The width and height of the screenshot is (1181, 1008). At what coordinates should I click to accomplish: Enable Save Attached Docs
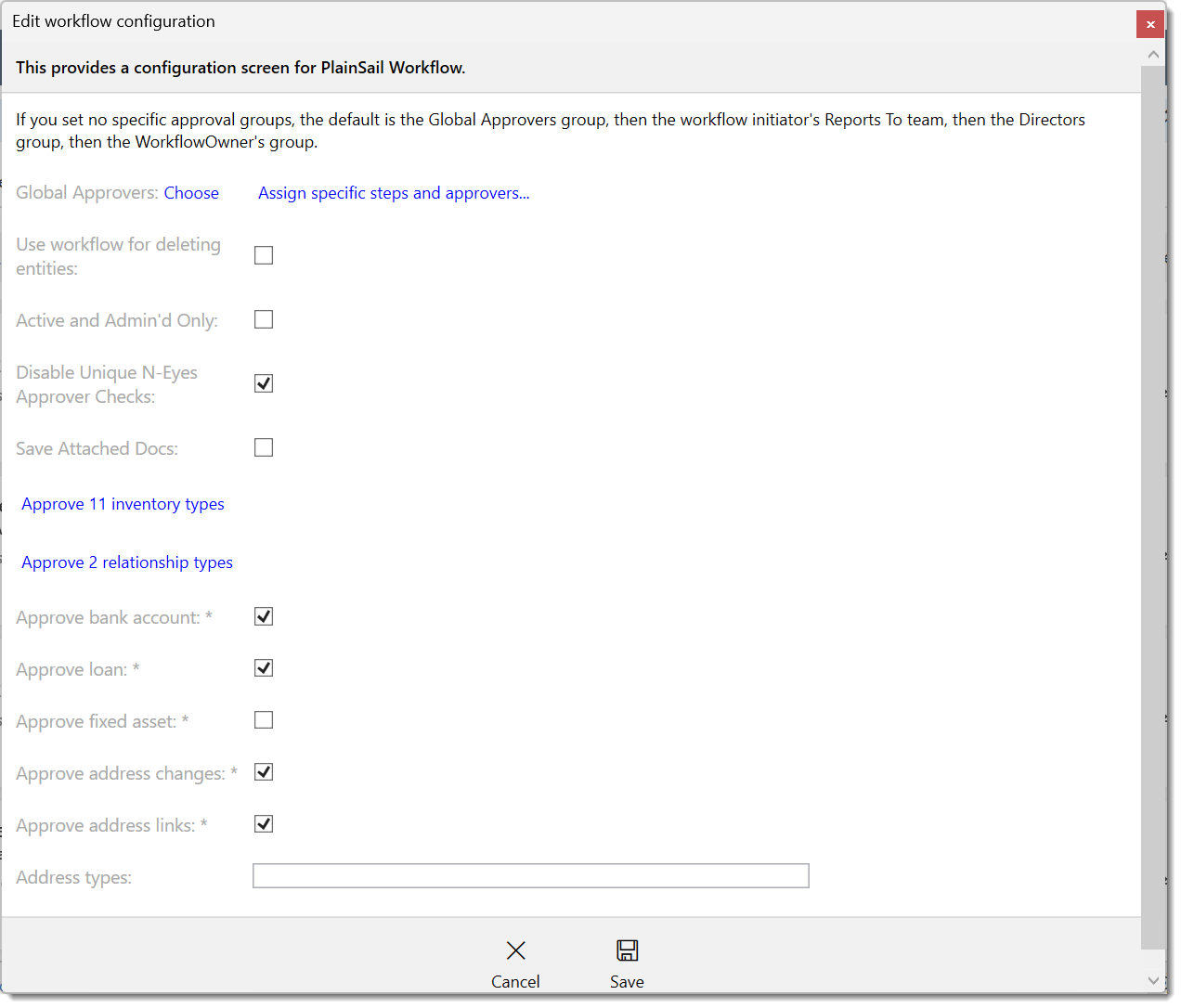pos(263,446)
